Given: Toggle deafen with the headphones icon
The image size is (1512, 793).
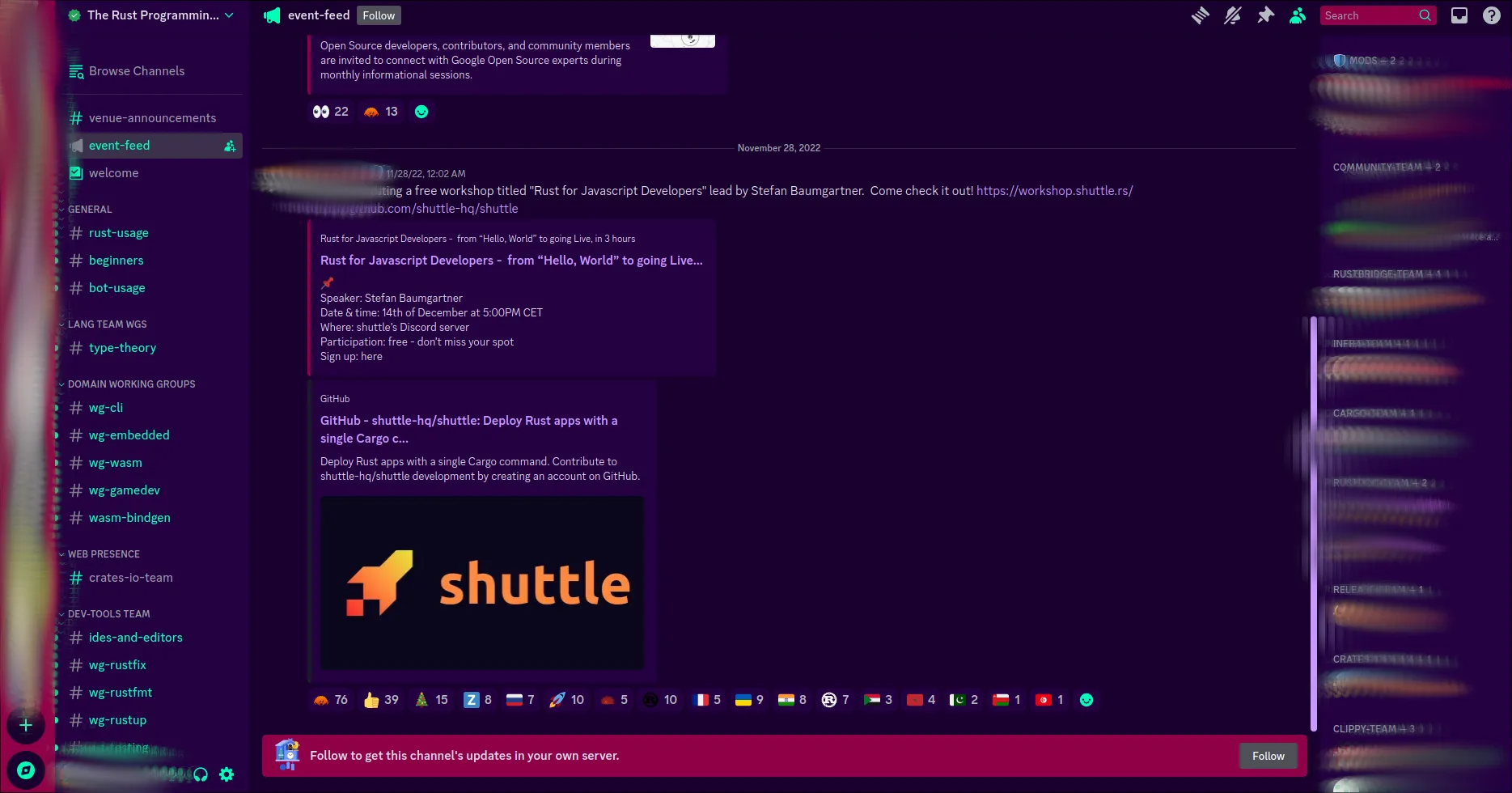Looking at the screenshot, I should coord(201,774).
